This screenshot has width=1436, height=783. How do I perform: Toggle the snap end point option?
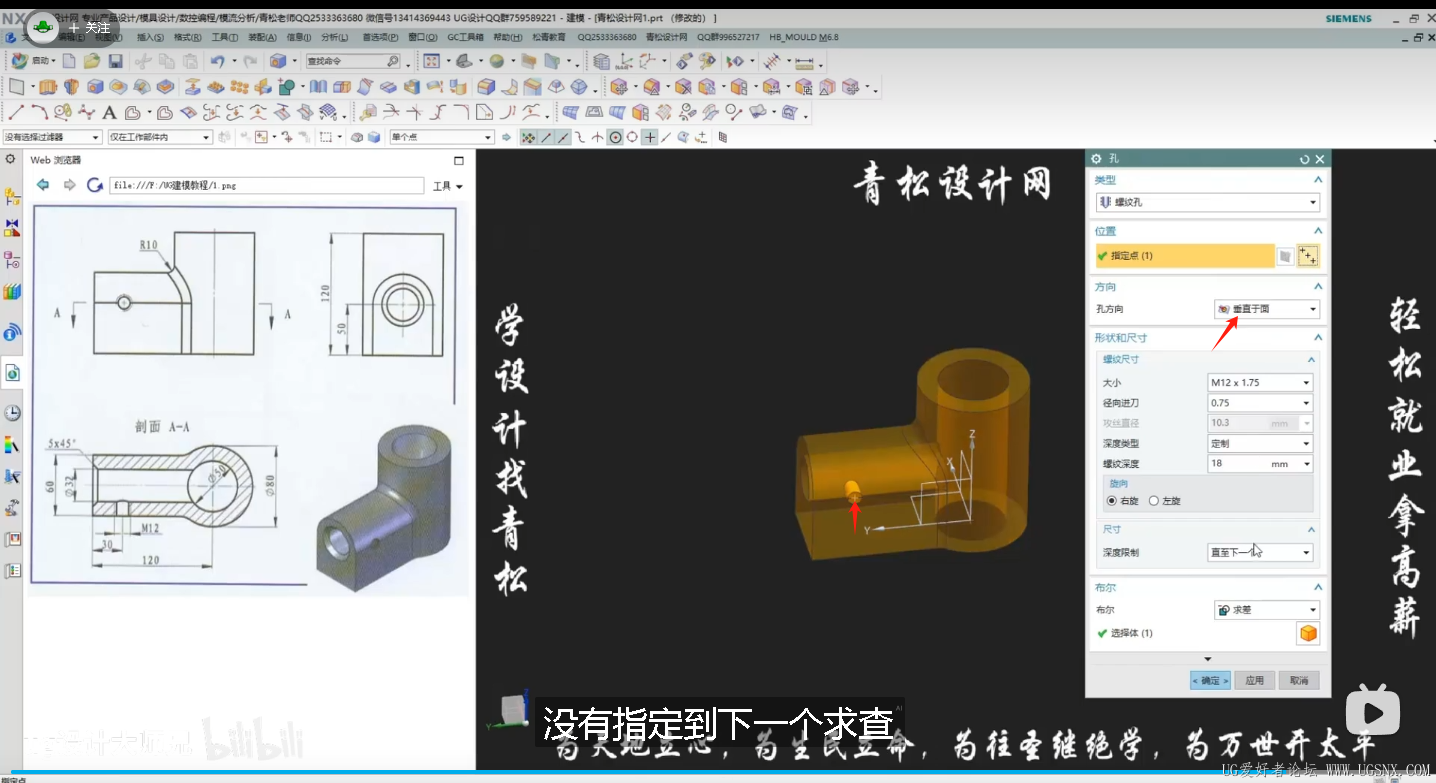(546, 137)
